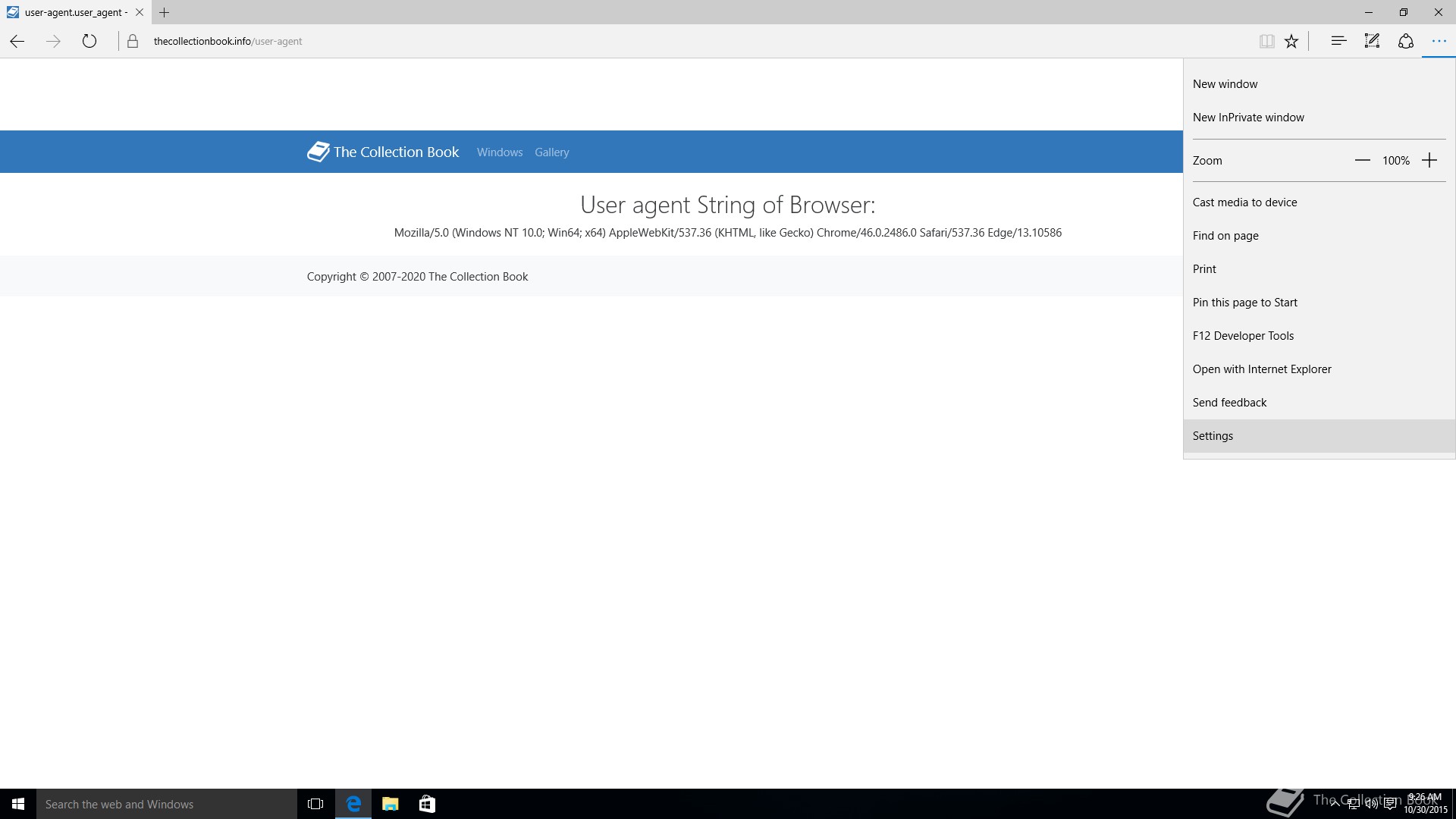This screenshot has width=1456, height=819.
Task: Select Open with Internet Explorer
Action: pyautogui.click(x=1262, y=369)
